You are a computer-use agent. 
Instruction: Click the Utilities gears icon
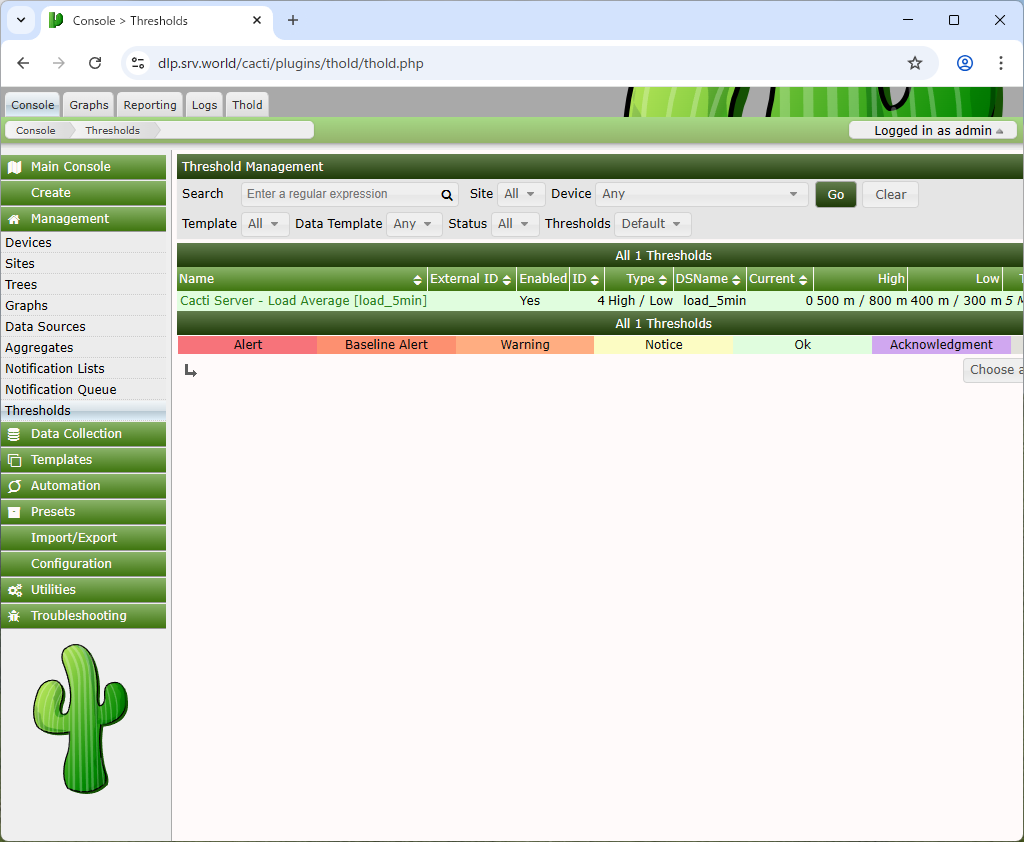14,590
